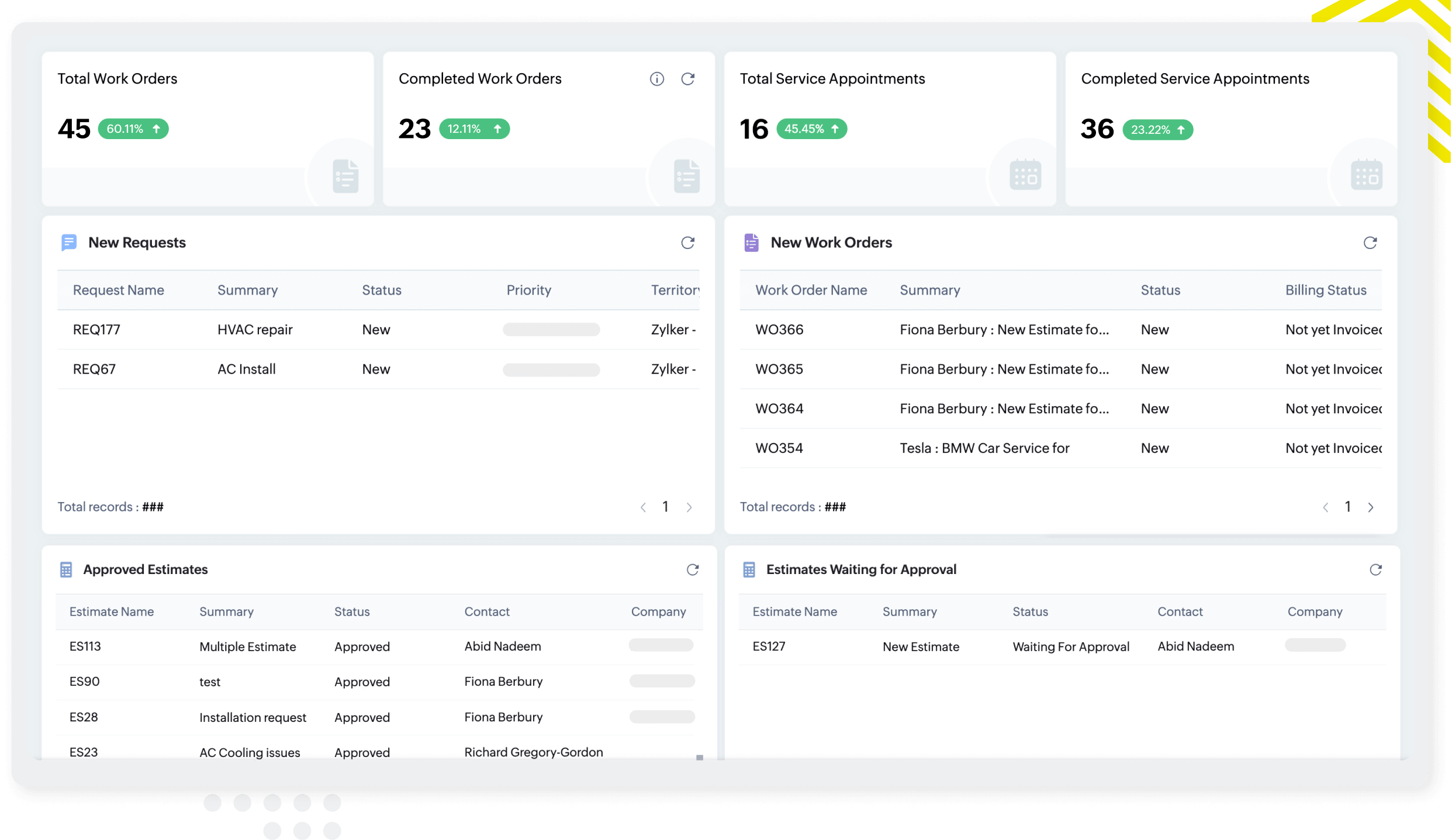This screenshot has width=1452, height=840.
Task: Go to next page in New Work Orders
Action: point(1370,507)
